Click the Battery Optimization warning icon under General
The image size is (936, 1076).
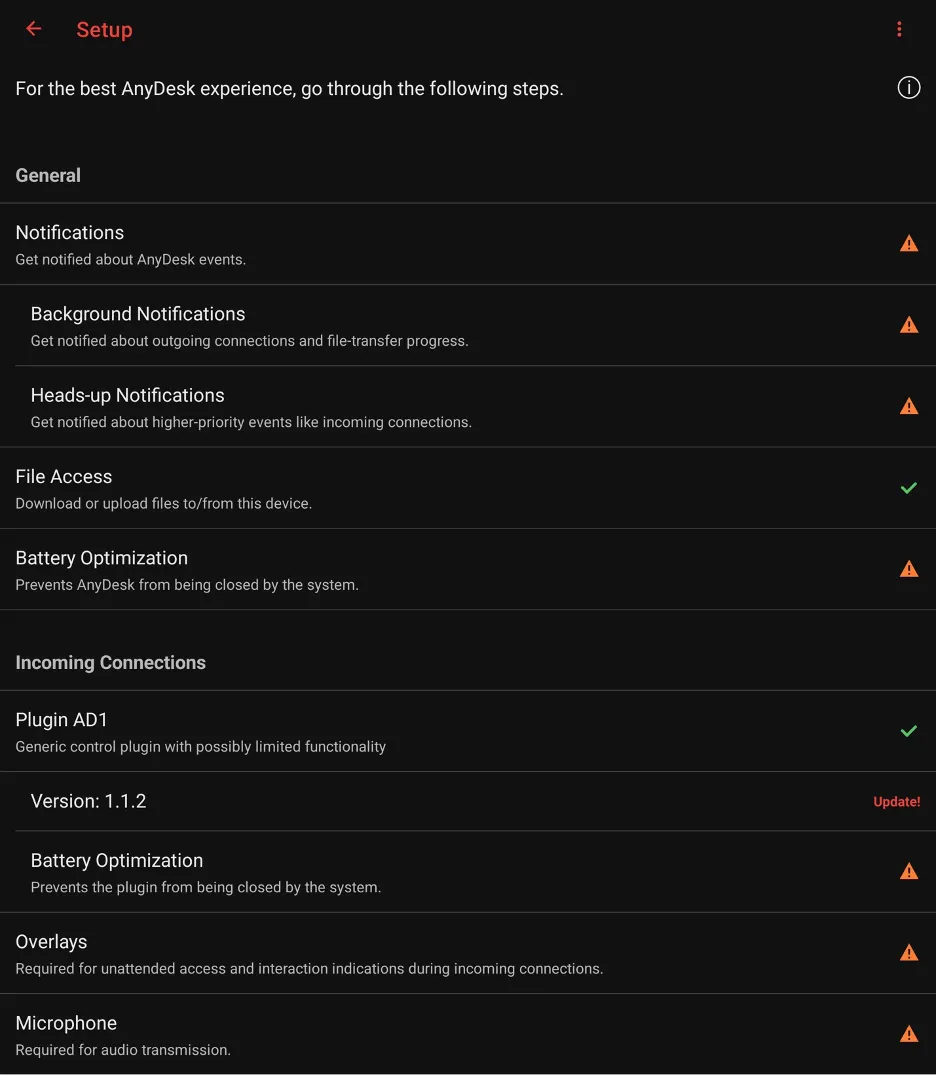tap(909, 569)
